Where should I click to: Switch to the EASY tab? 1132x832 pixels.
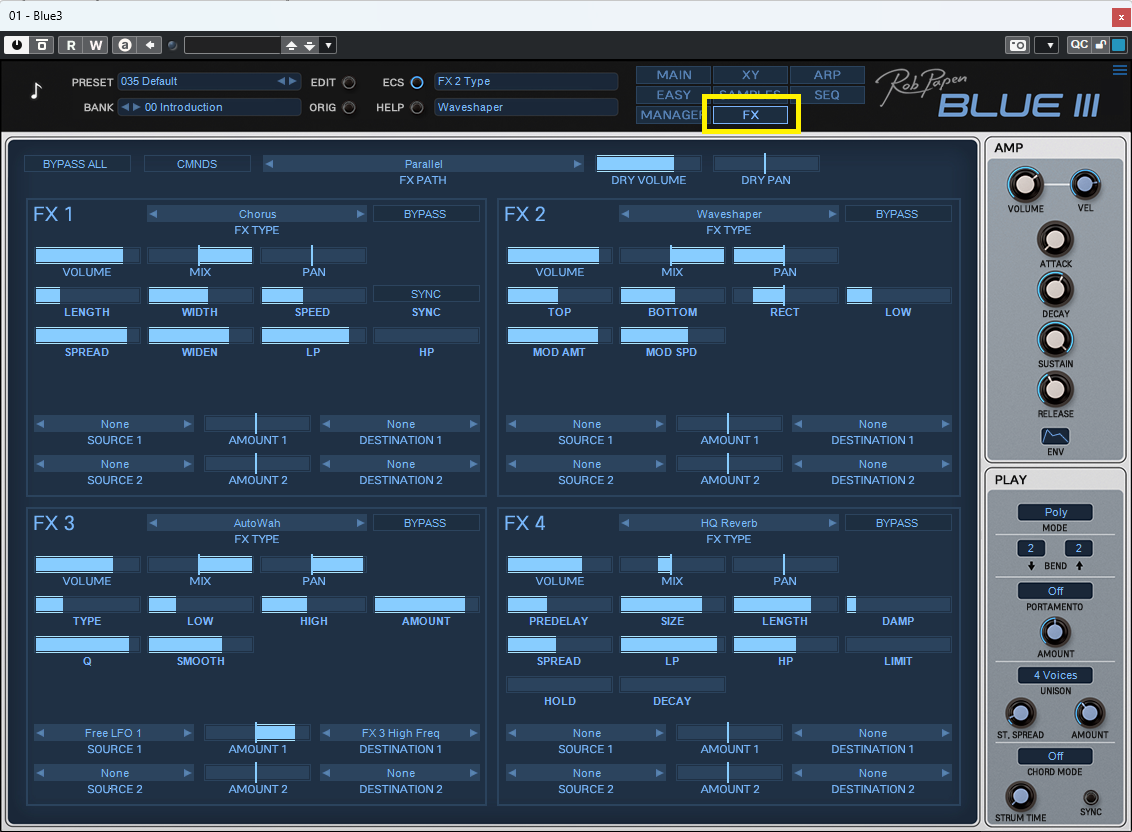coord(674,95)
